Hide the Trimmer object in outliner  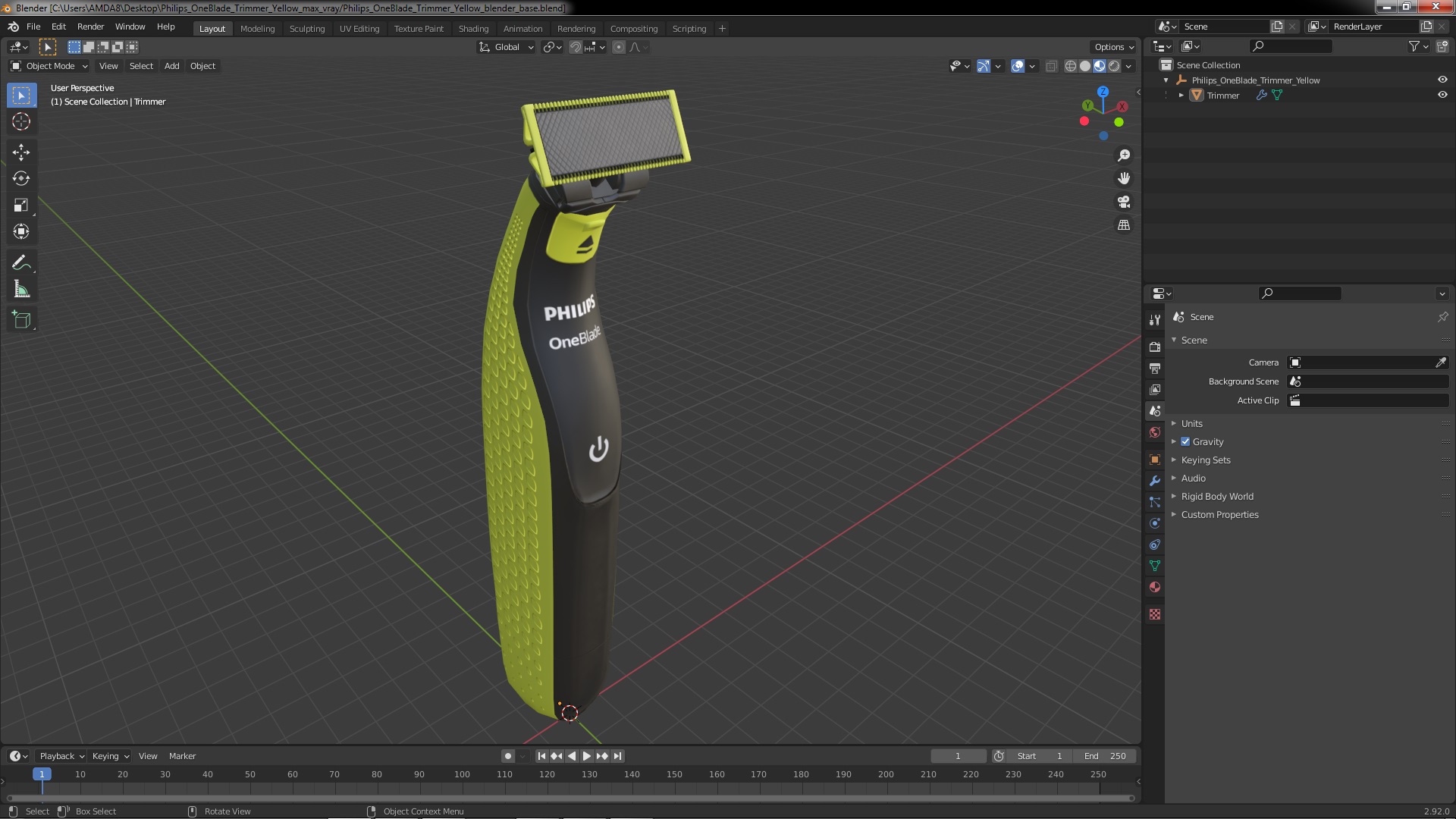point(1442,96)
